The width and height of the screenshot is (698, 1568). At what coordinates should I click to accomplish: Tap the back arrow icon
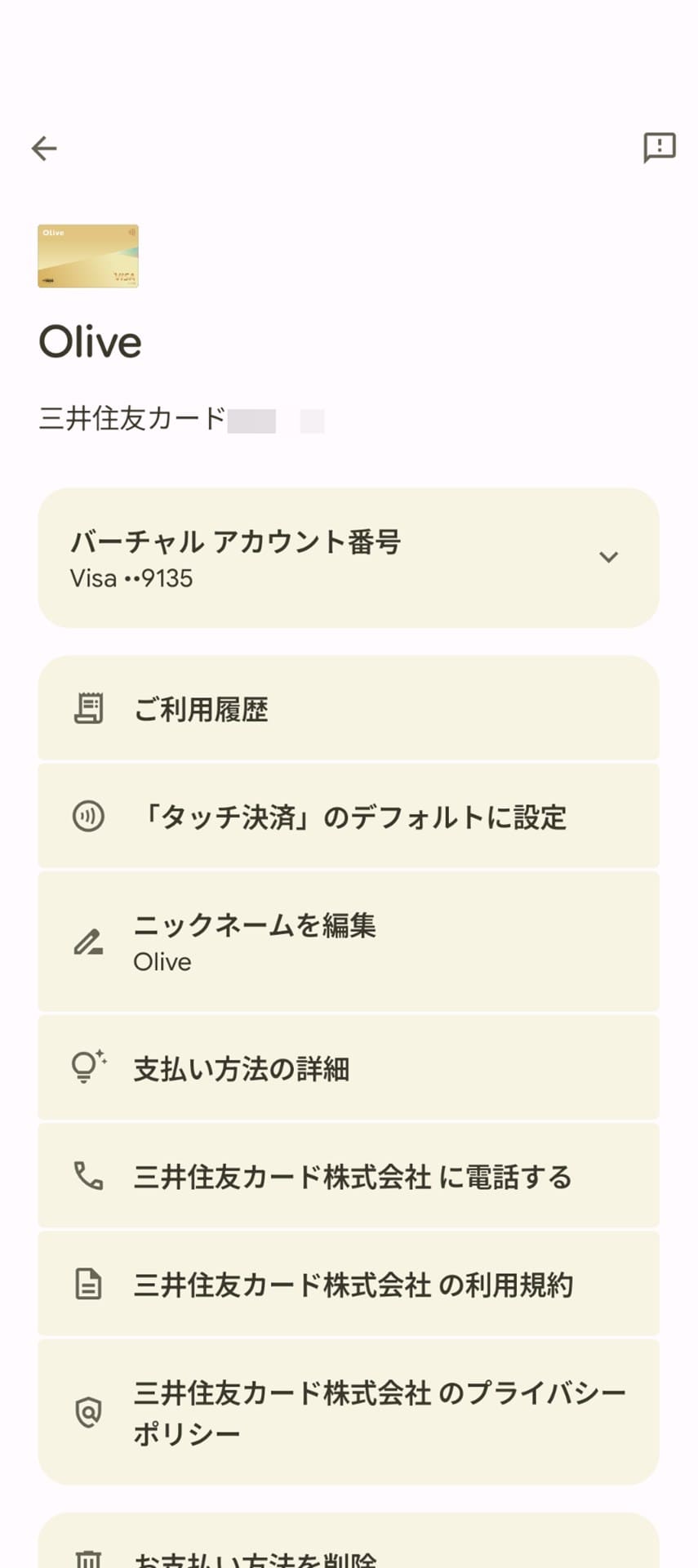click(44, 148)
